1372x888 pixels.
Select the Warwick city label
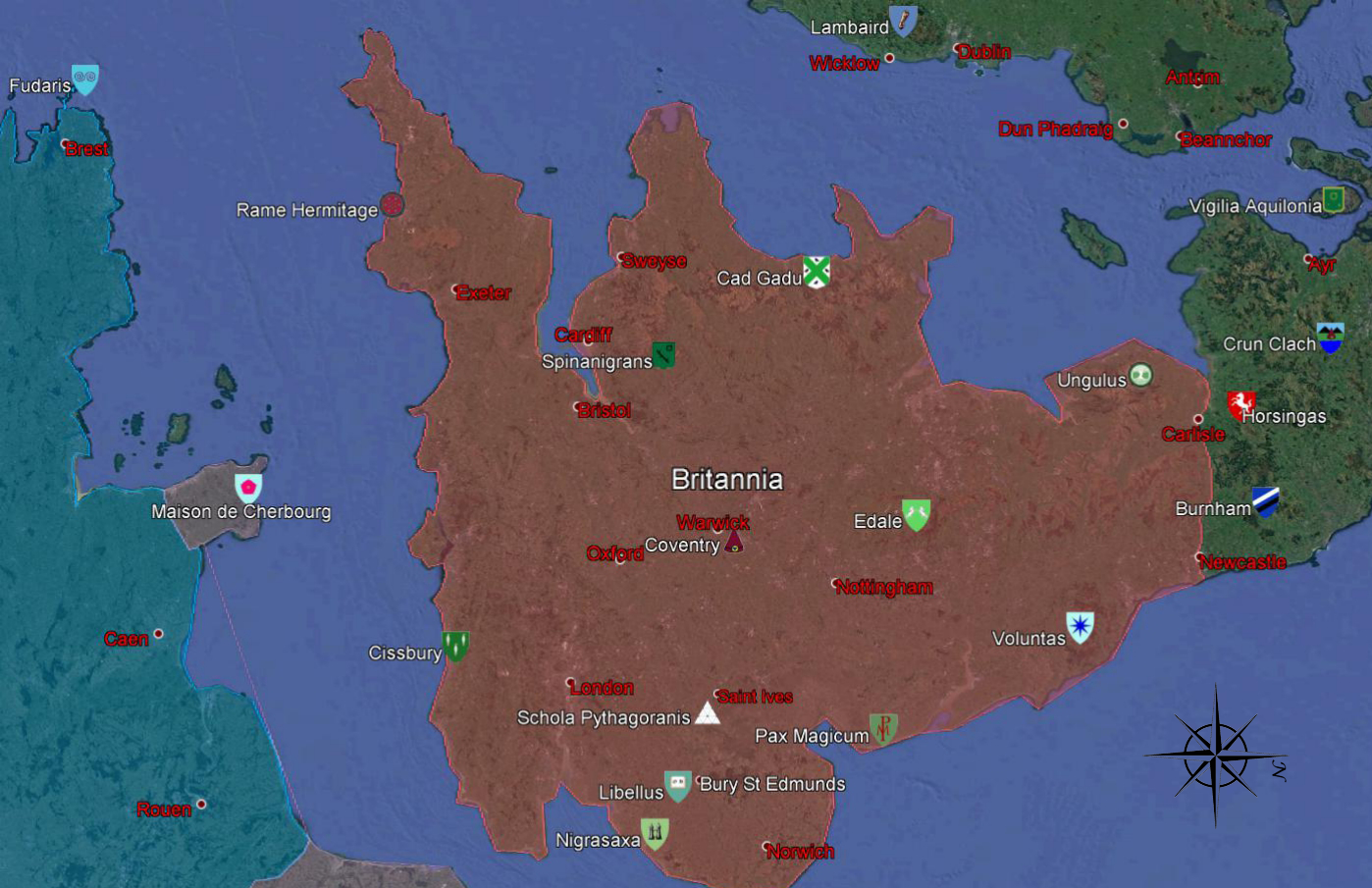[713, 522]
